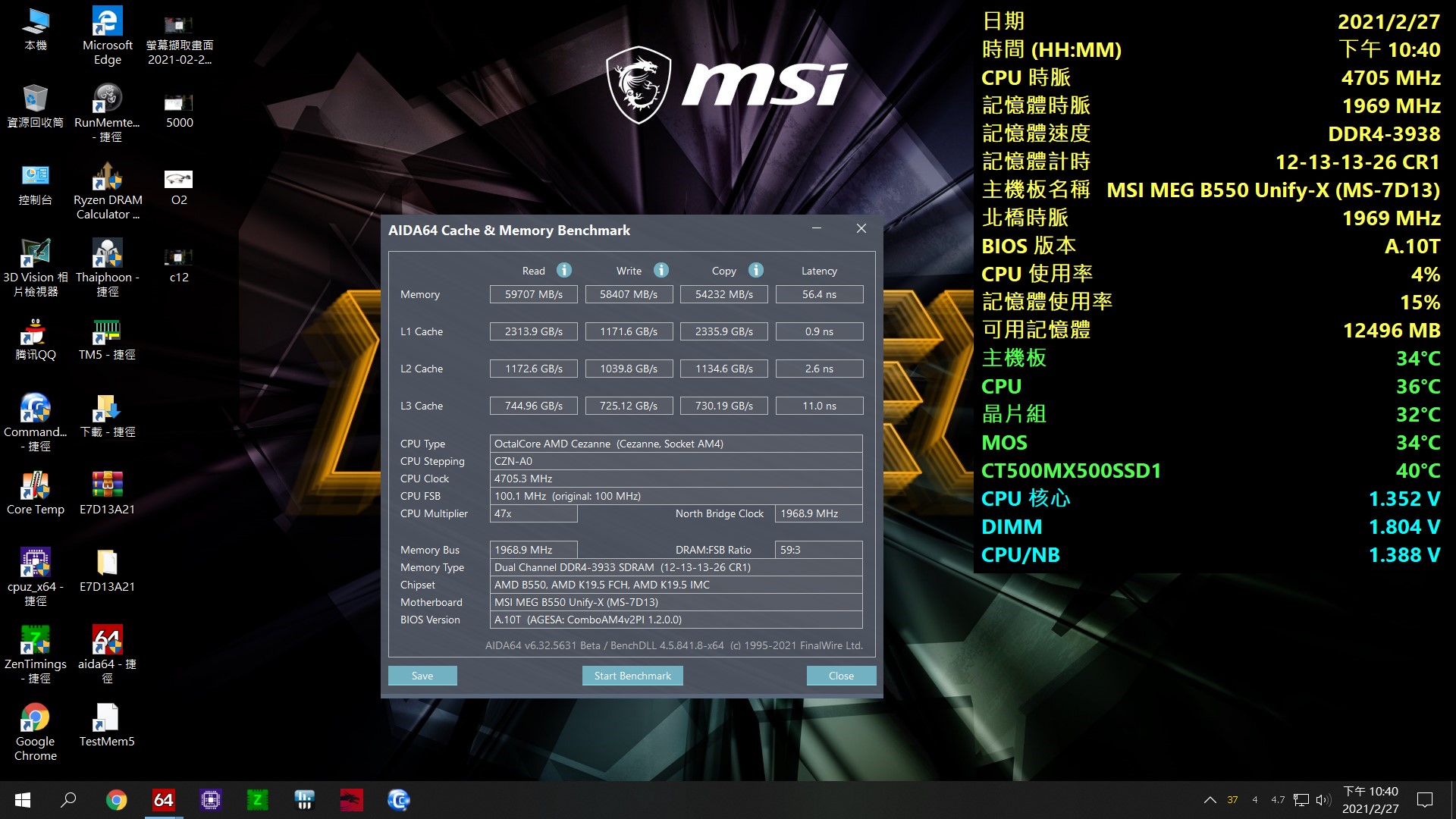Click the Save button in AIDA64 benchmark
Screen dimensions: 1456x819
[x=422, y=676]
